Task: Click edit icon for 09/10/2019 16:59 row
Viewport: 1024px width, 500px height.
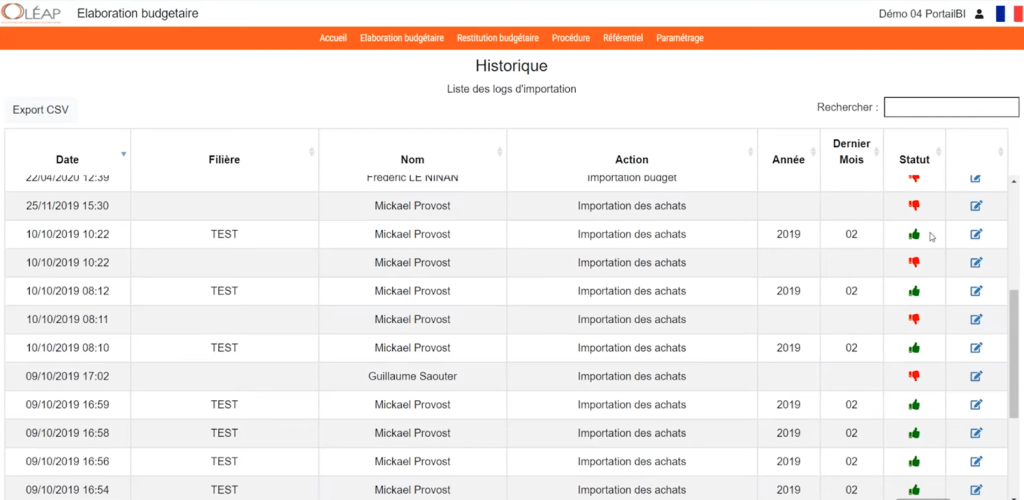Action: coord(976,405)
